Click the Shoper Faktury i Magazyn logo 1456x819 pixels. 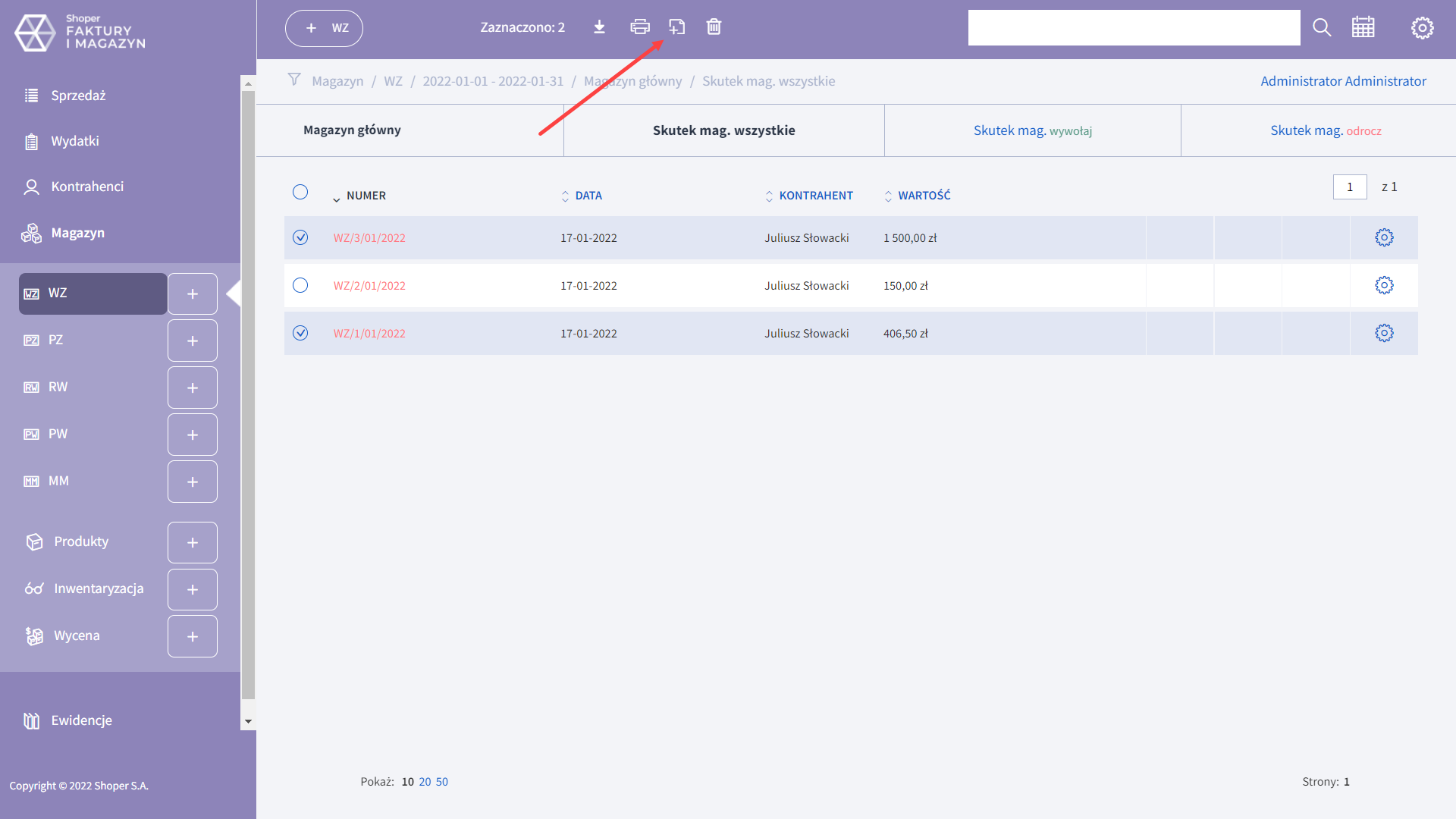[80, 32]
